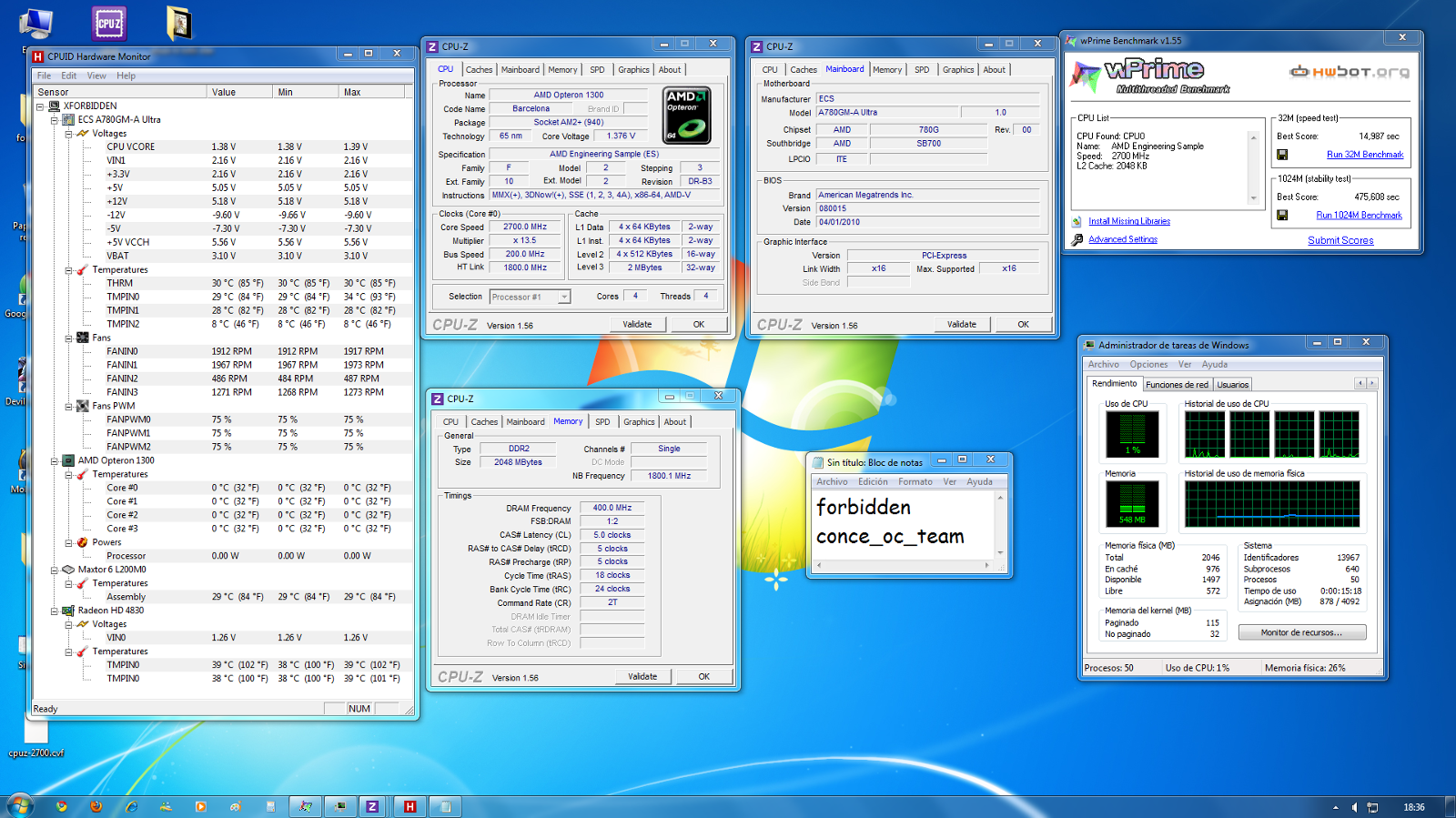Switch to Funciones de red tab
The width and height of the screenshot is (1456, 818).
[x=1177, y=385]
